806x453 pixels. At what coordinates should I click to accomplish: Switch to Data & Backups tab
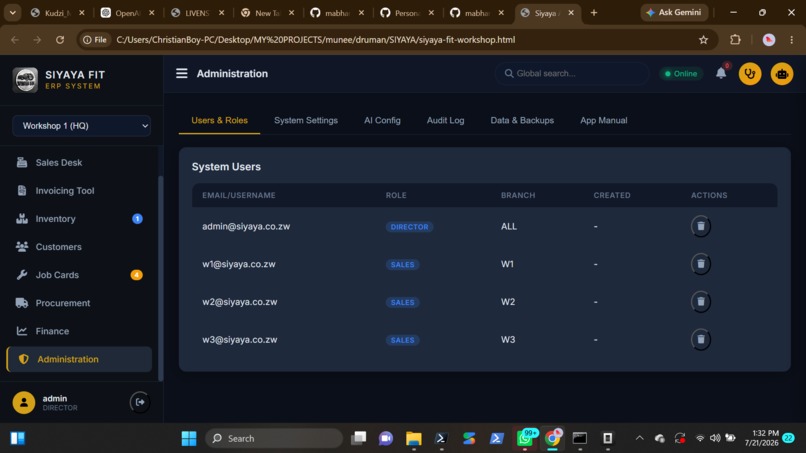[522, 120]
